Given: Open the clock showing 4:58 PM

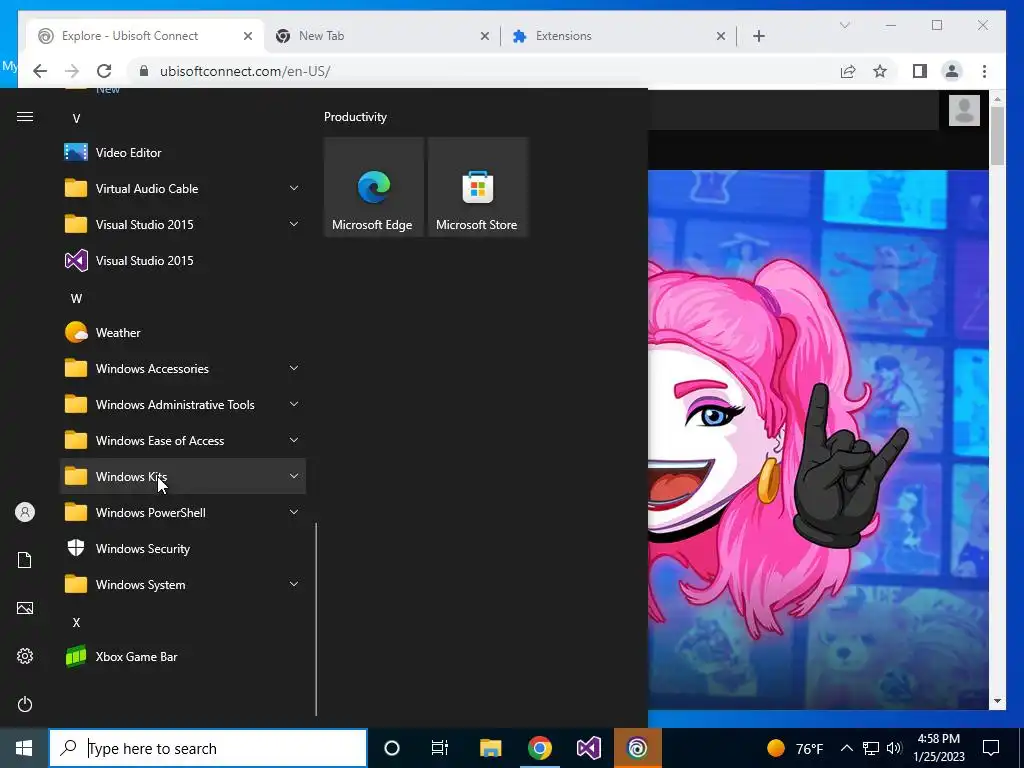Looking at the screenshot, I should (x=938, y=748).
